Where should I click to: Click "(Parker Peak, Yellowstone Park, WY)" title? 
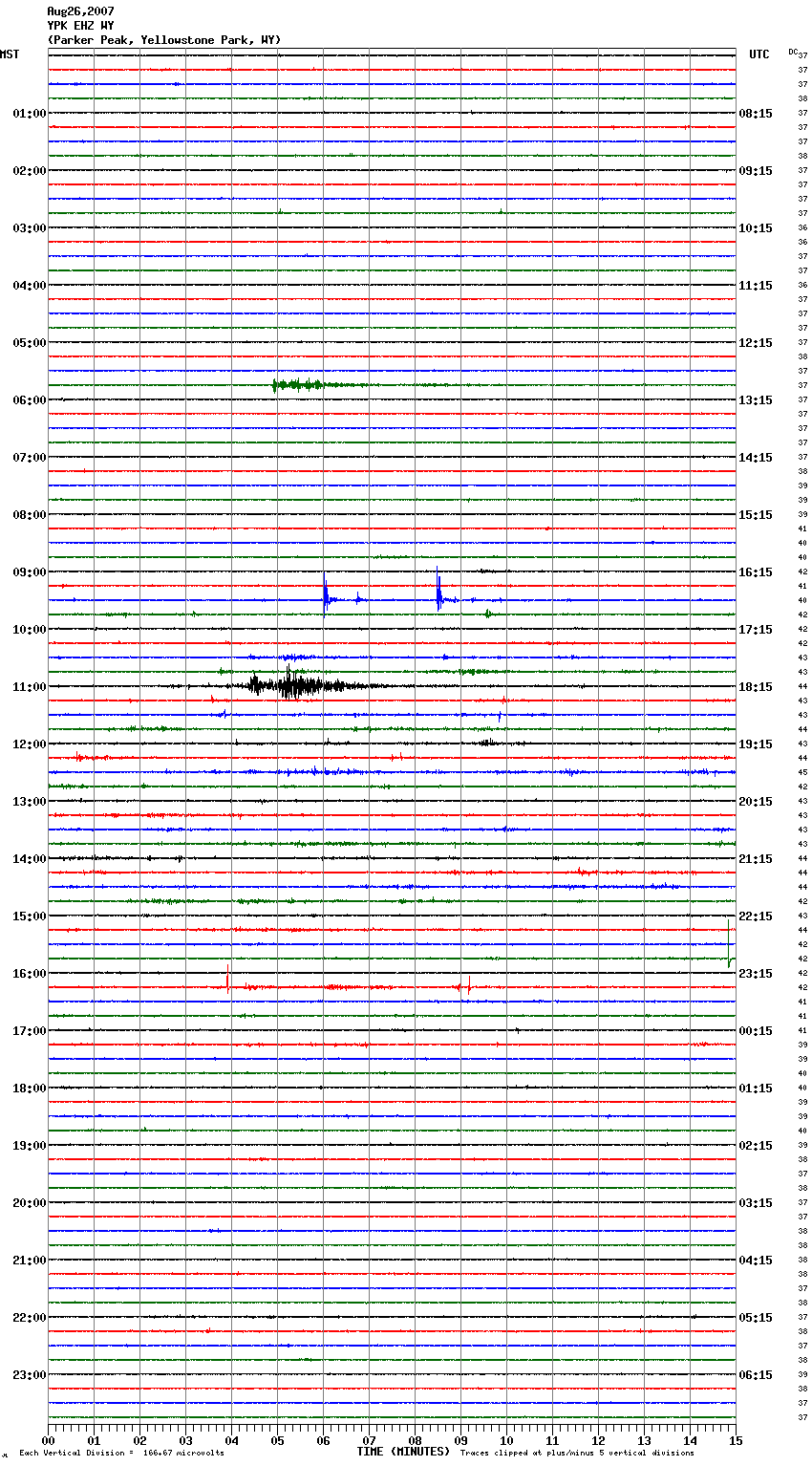click(164, 40)
